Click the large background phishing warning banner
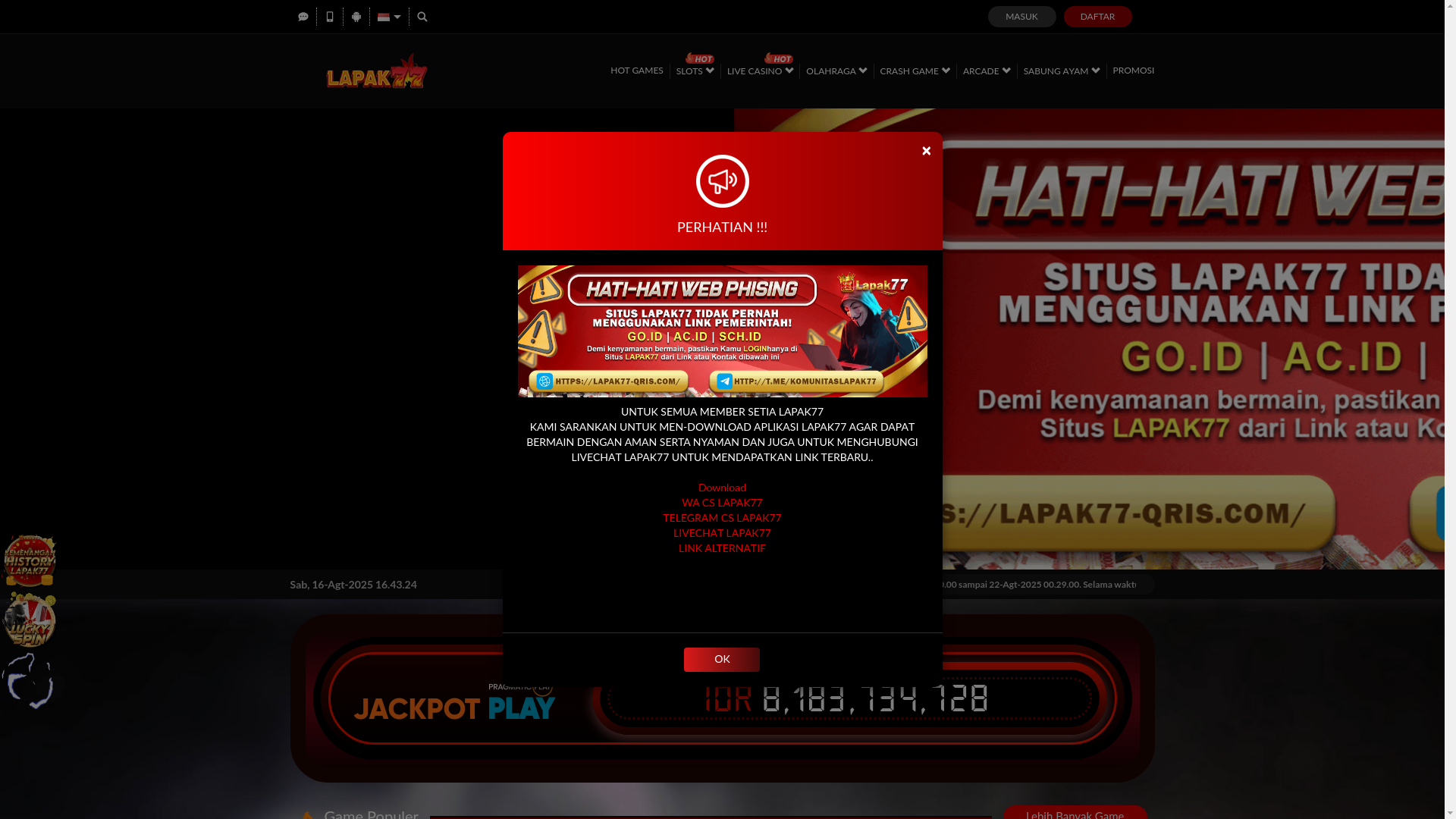The width and height of the screenshot is (1456, 819). click(x=1193, y=339)
